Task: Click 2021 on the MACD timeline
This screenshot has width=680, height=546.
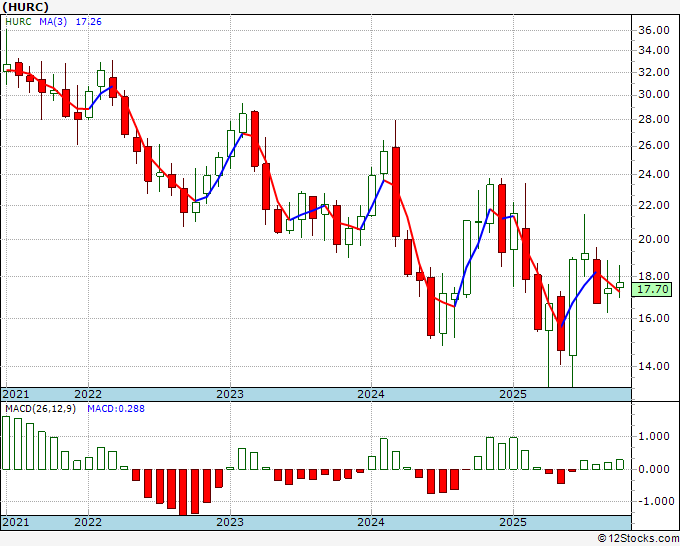Action: [16, 522]
